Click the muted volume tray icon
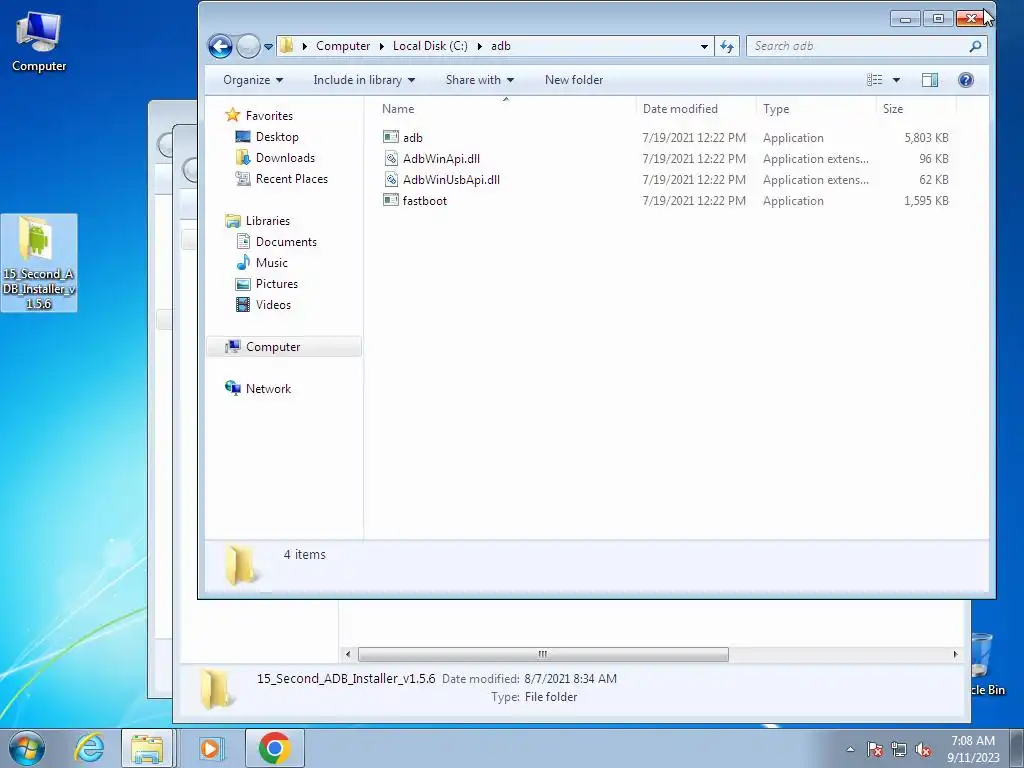 click(923, 749)
